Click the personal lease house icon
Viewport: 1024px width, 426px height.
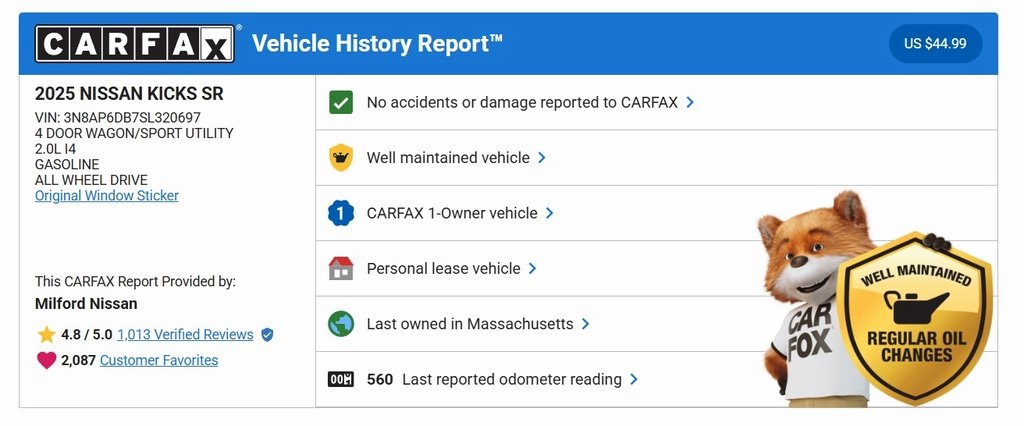tap(341, 268)
